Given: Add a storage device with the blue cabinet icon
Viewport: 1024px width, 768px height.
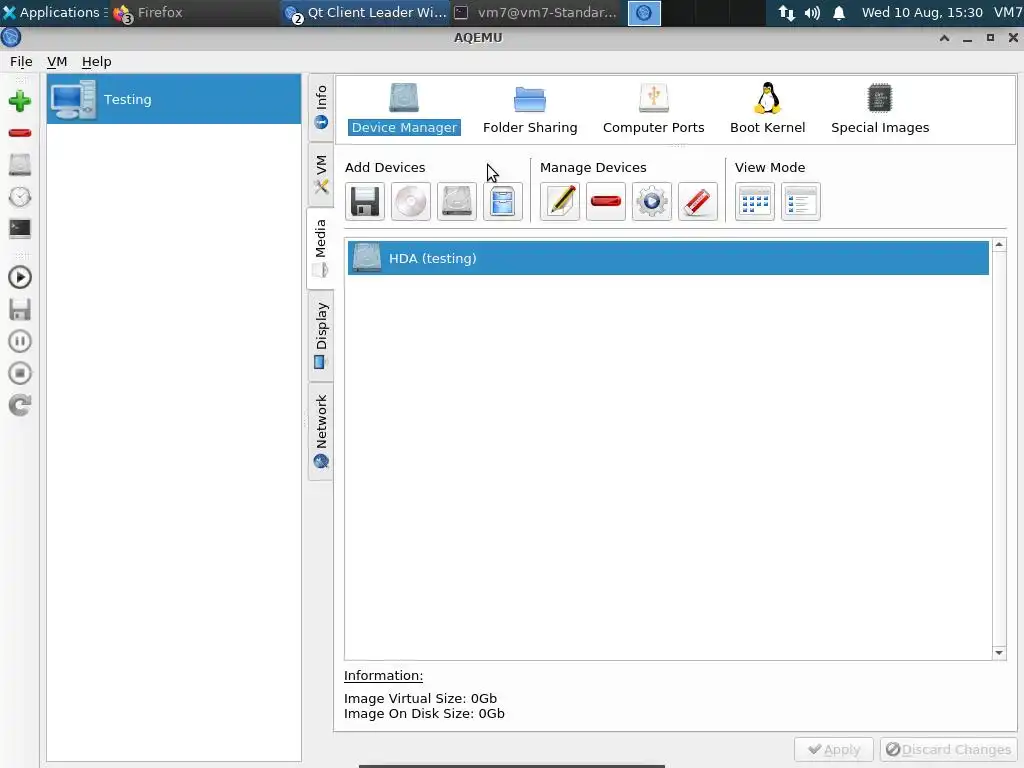Looking at the screenshot, I should pyautogui.click(x=503, y=201).
